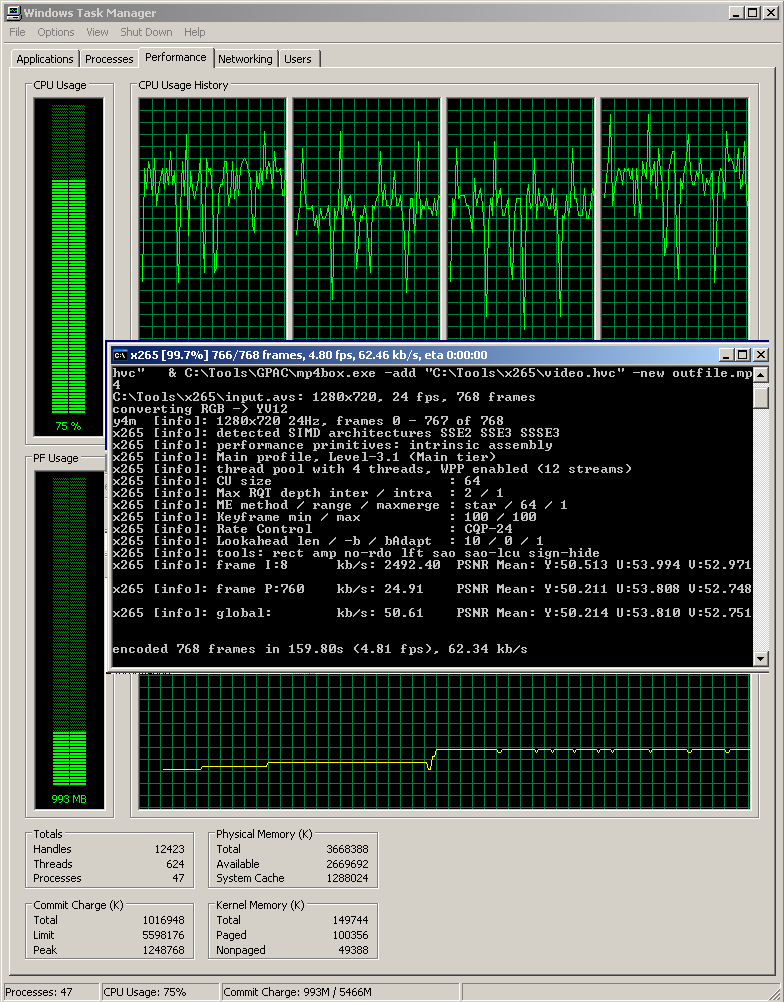Click the first CPU usage history graph
The height and width of the screenshot is (1002, 784).
coord(212,219)
